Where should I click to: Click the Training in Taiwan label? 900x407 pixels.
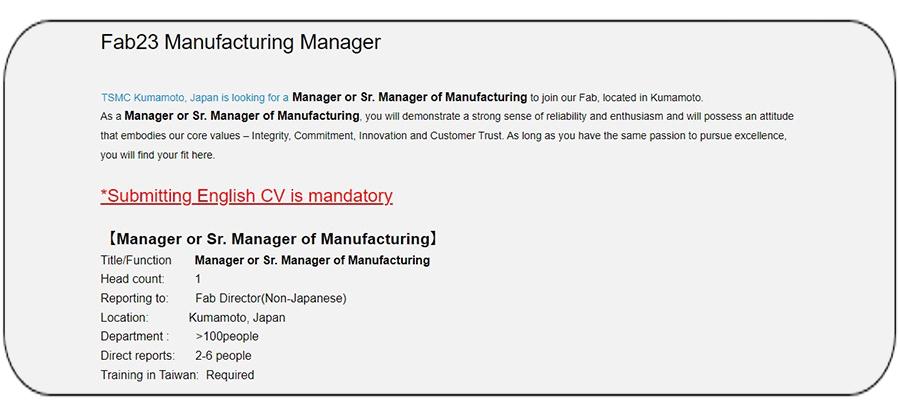click(149, 375)
